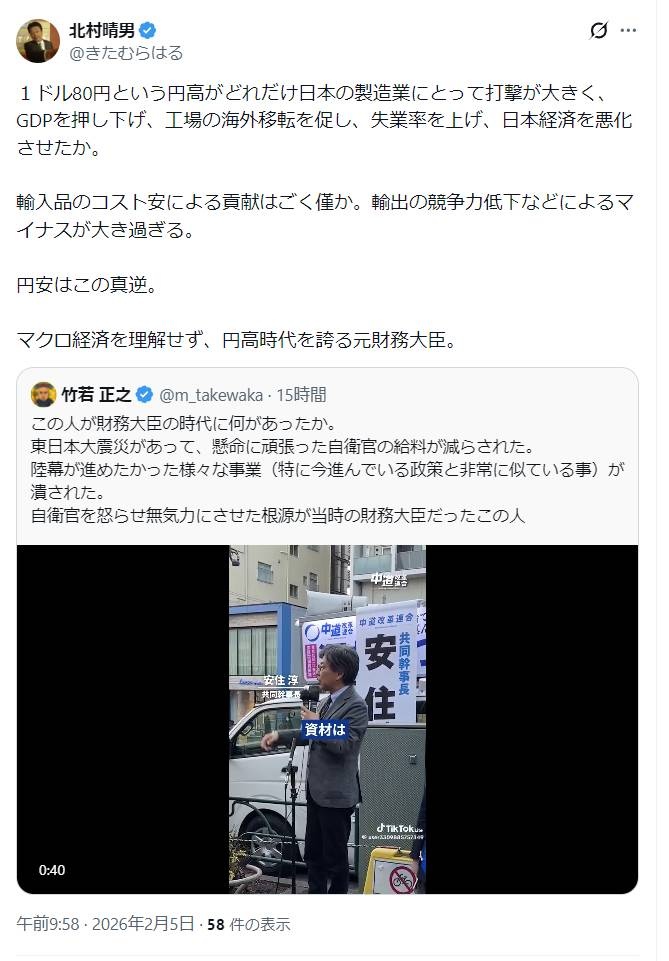
Task: Click the 0:40 video duration label
Action: coord(52,870)
